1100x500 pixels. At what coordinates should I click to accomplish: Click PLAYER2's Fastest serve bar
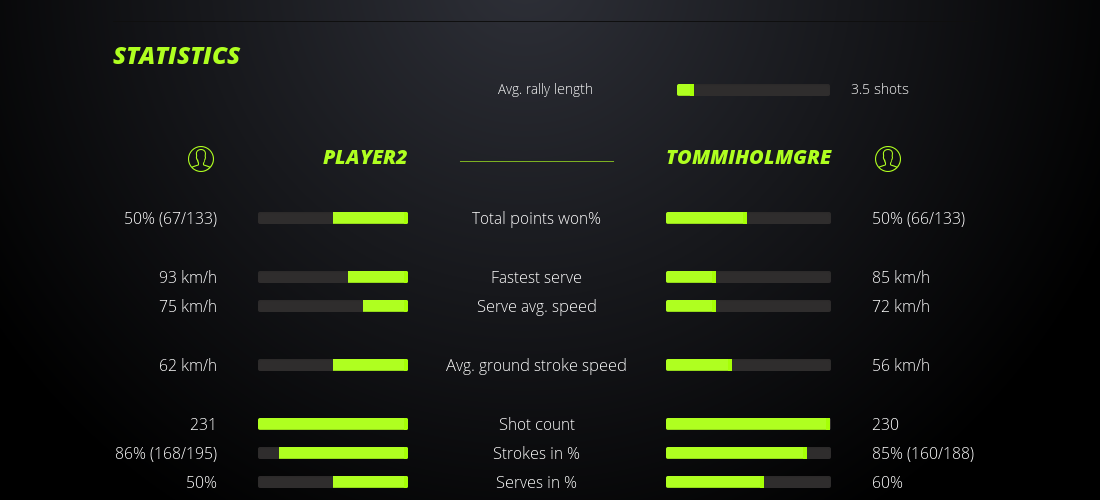pos(333,277)
